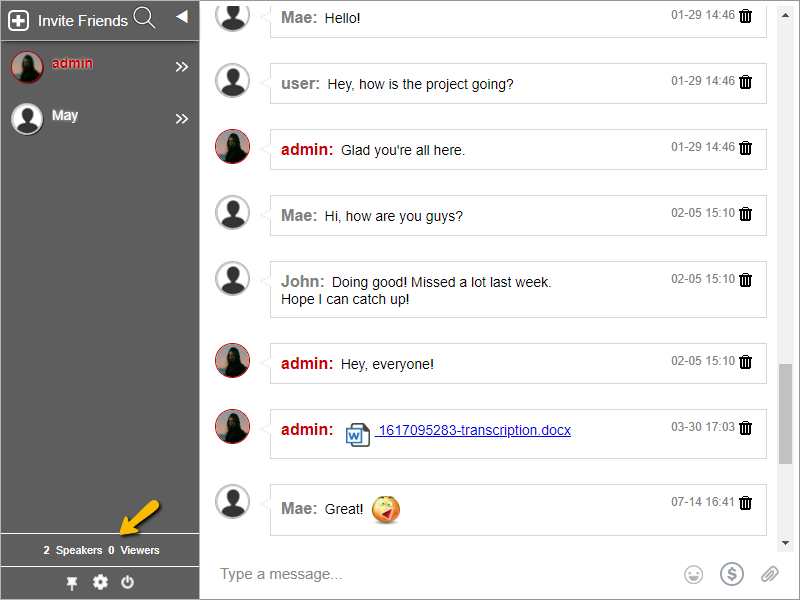Screen dimensions: 800x600
Task: Click the "John:" sender name
Action: (x=303, y=282)
